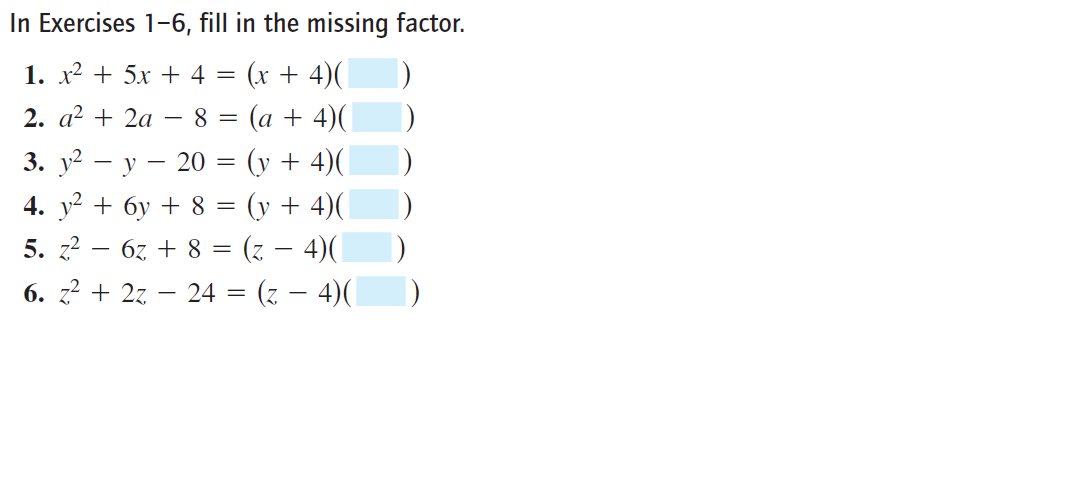Click the expression y² + 6y + 8

pos(130,206)
